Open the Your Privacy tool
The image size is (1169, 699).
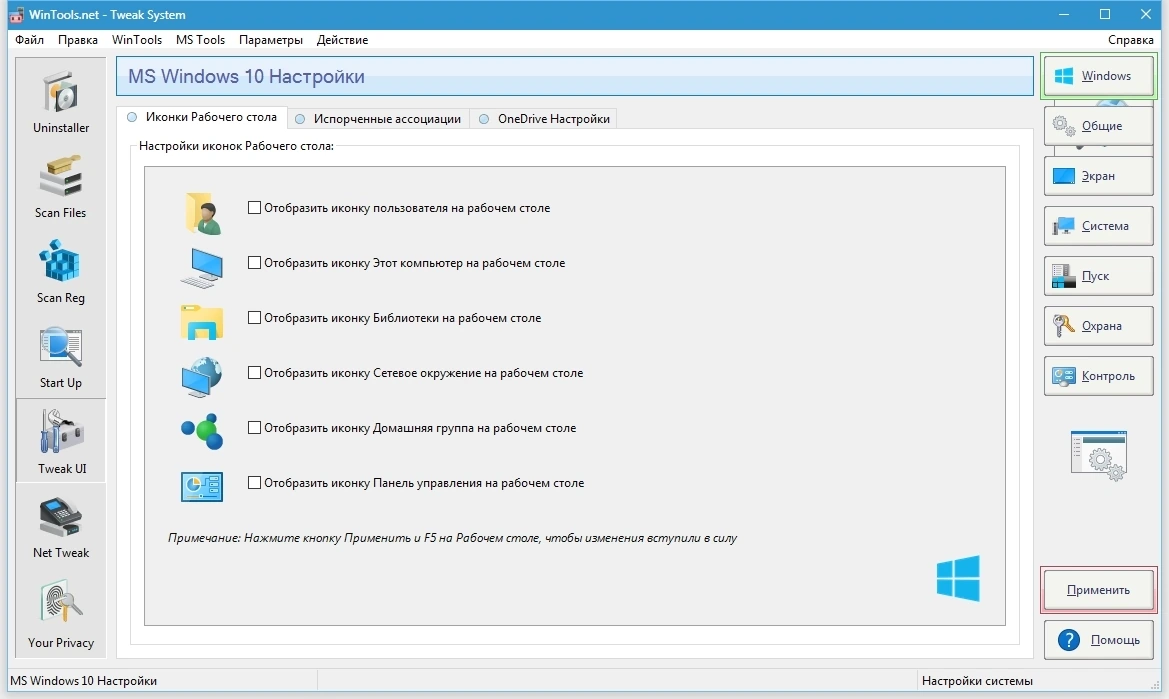[61, 615]
